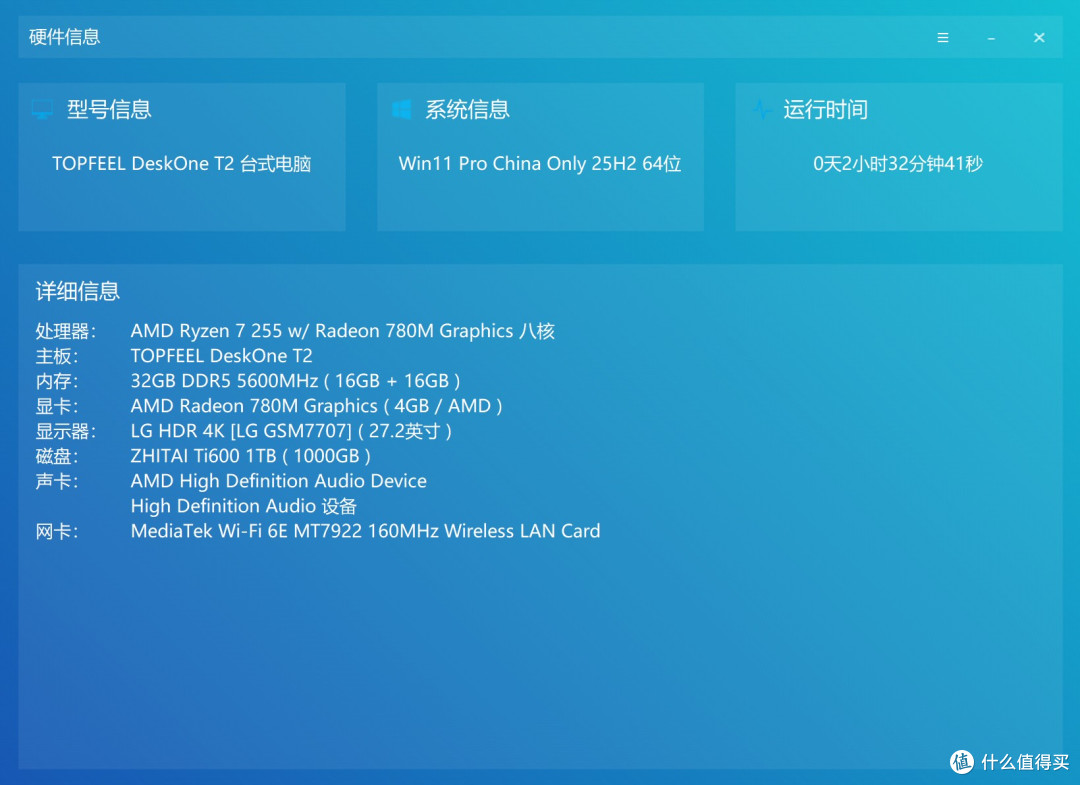Viewport: 1080px width, 785px height.
Task: Click High Definition Audio 设备 entry
Action: coord(244,506)
